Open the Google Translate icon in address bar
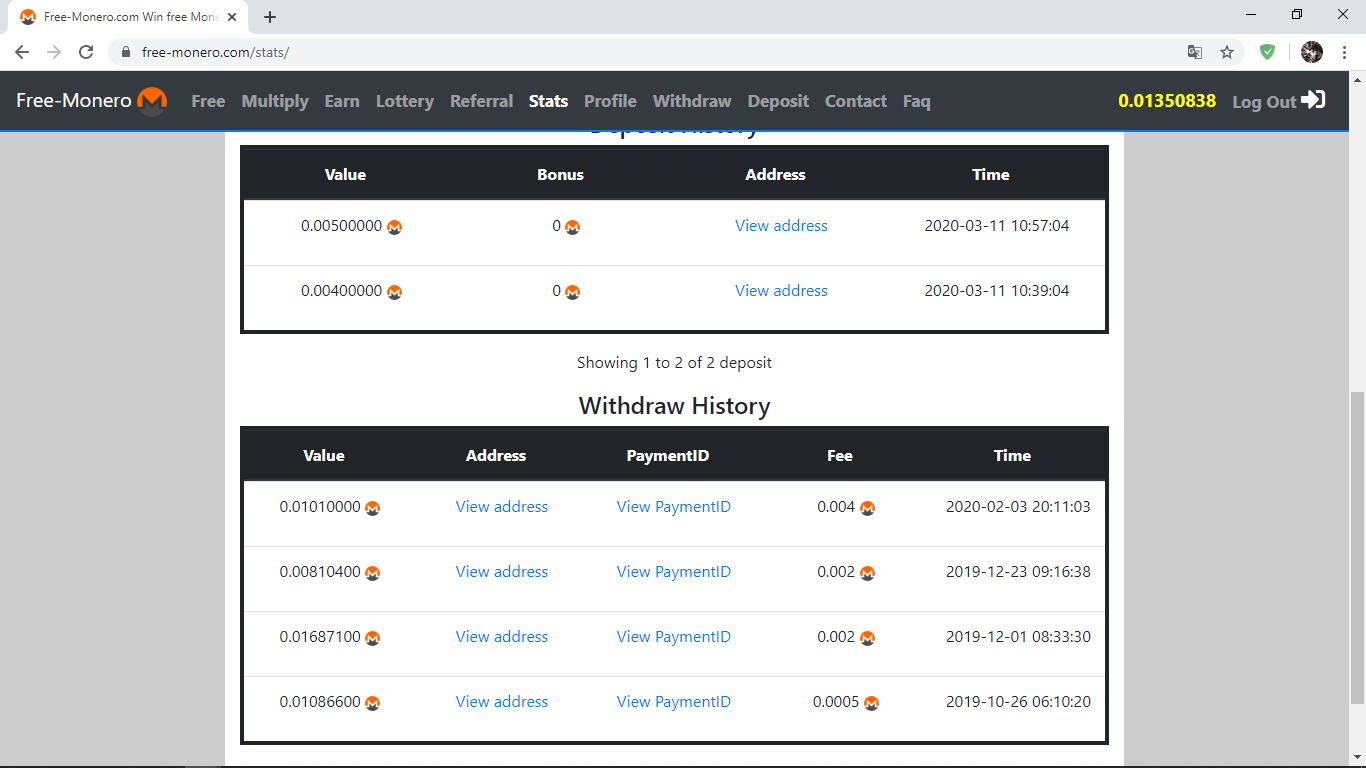The image size is (1366, 768). coord(1195,52)
